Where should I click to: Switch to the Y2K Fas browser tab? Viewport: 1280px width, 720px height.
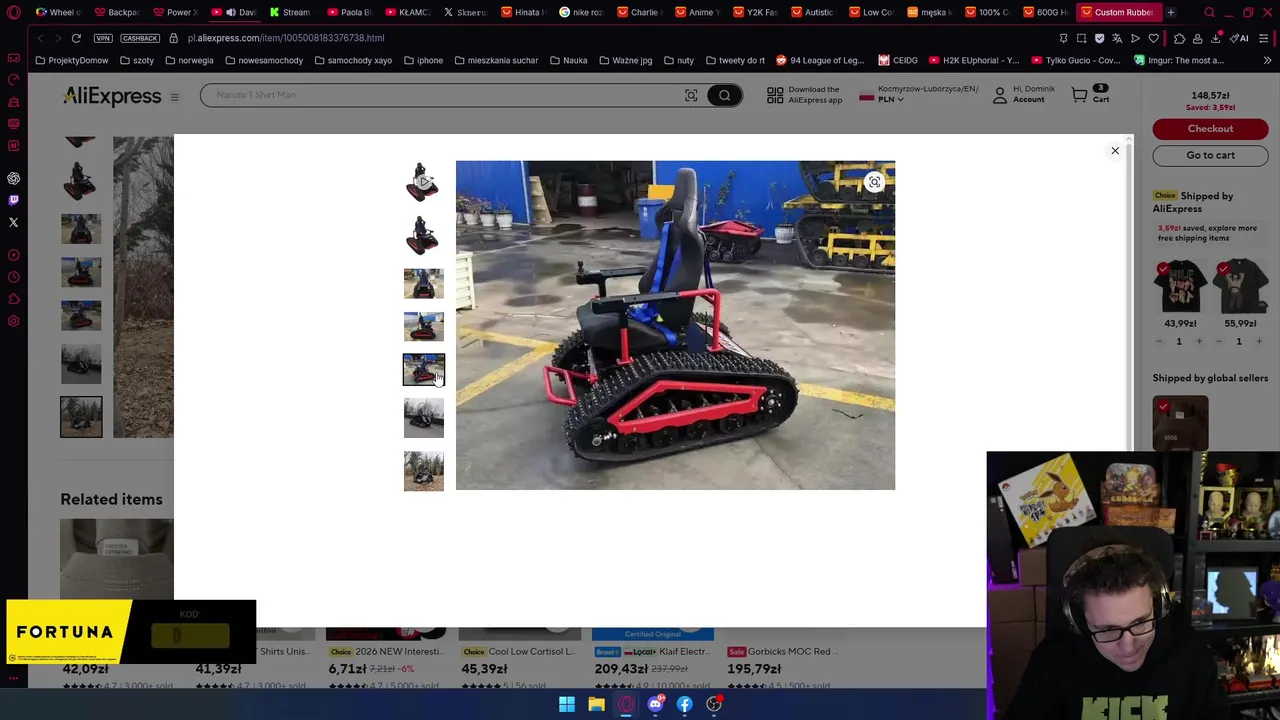click(x=755, y=12)
